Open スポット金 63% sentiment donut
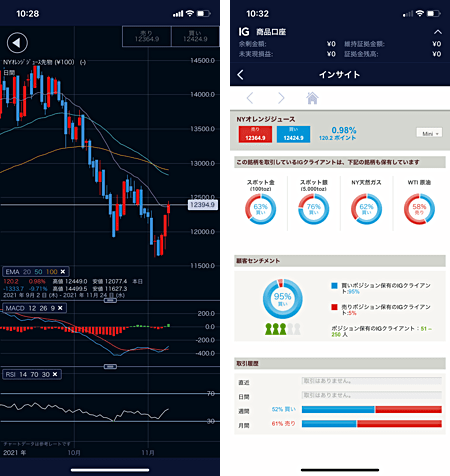The image size is (450, 476). pos(261,209)
